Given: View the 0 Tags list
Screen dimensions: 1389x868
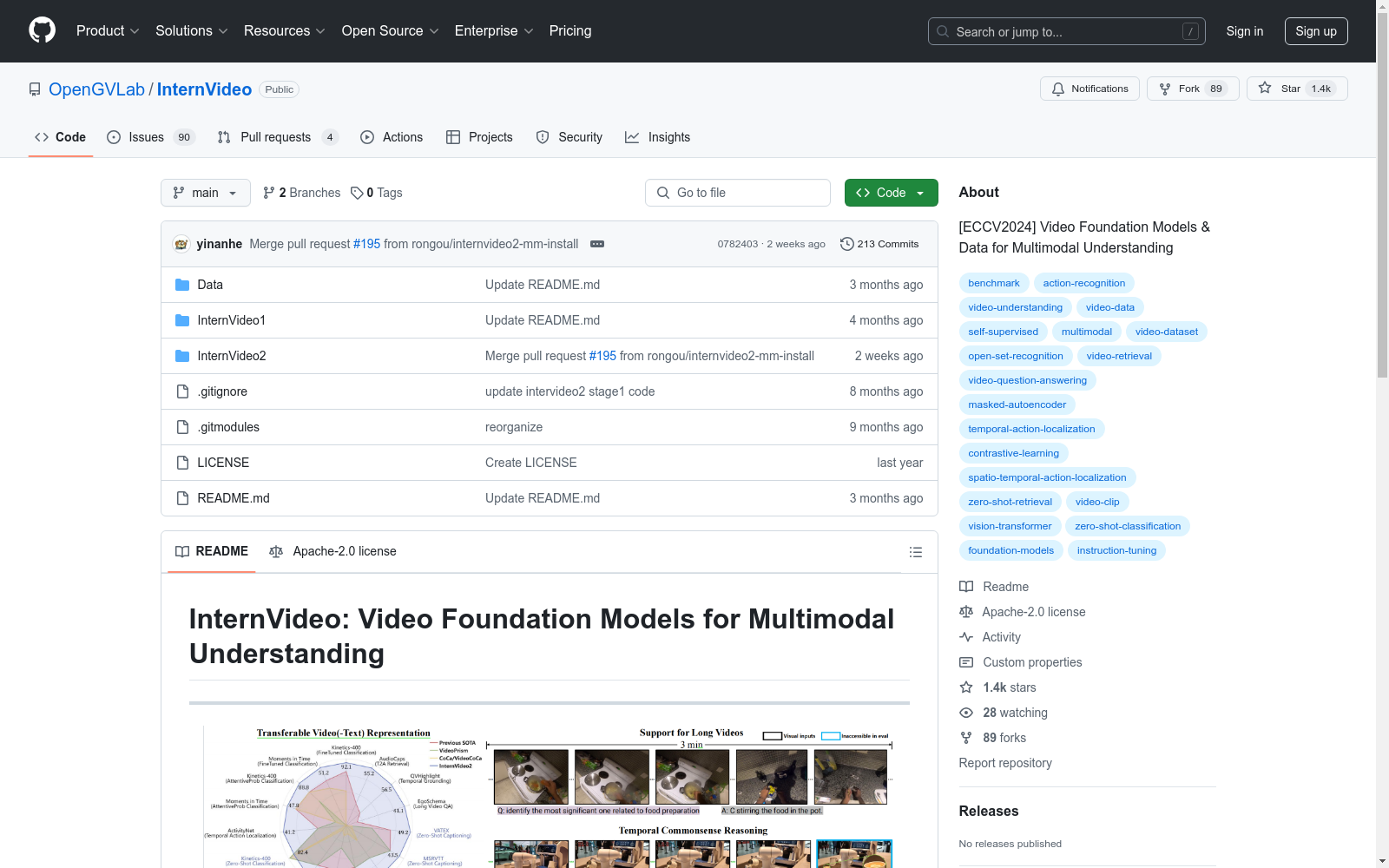Looking at the screenshot, I should (377, 193).
